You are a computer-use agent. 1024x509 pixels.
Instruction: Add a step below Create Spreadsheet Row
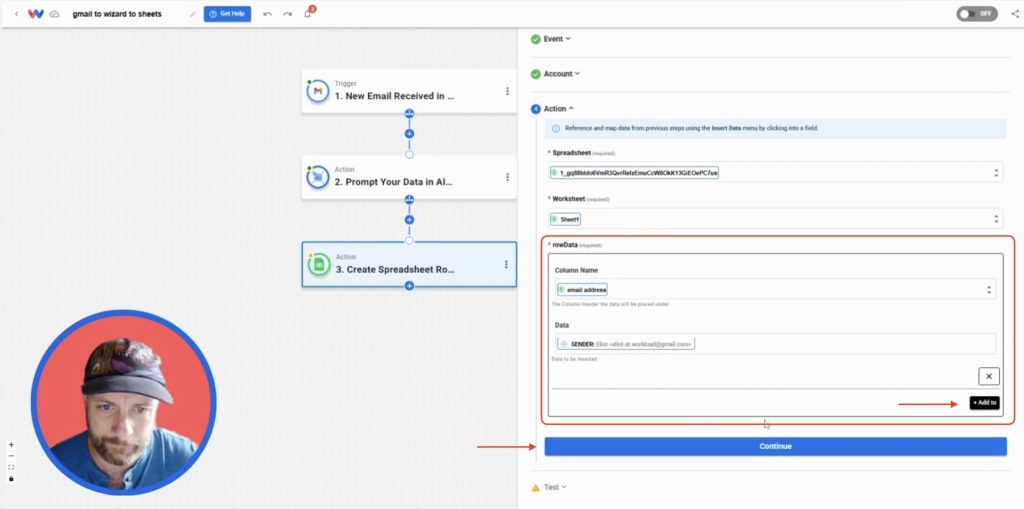pyautogui.click(x=409, y=286)
